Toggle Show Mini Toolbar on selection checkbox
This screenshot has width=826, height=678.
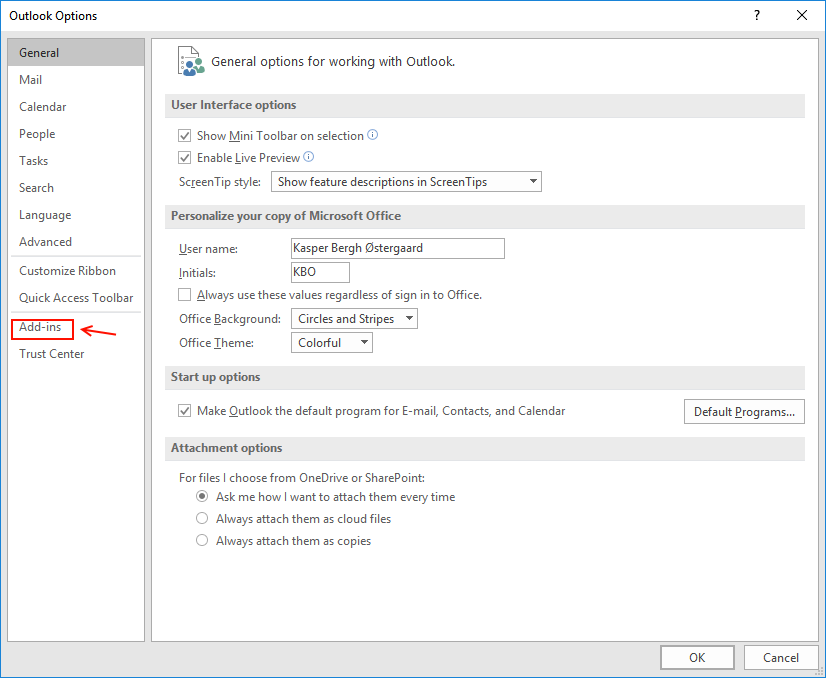point(184,136)
